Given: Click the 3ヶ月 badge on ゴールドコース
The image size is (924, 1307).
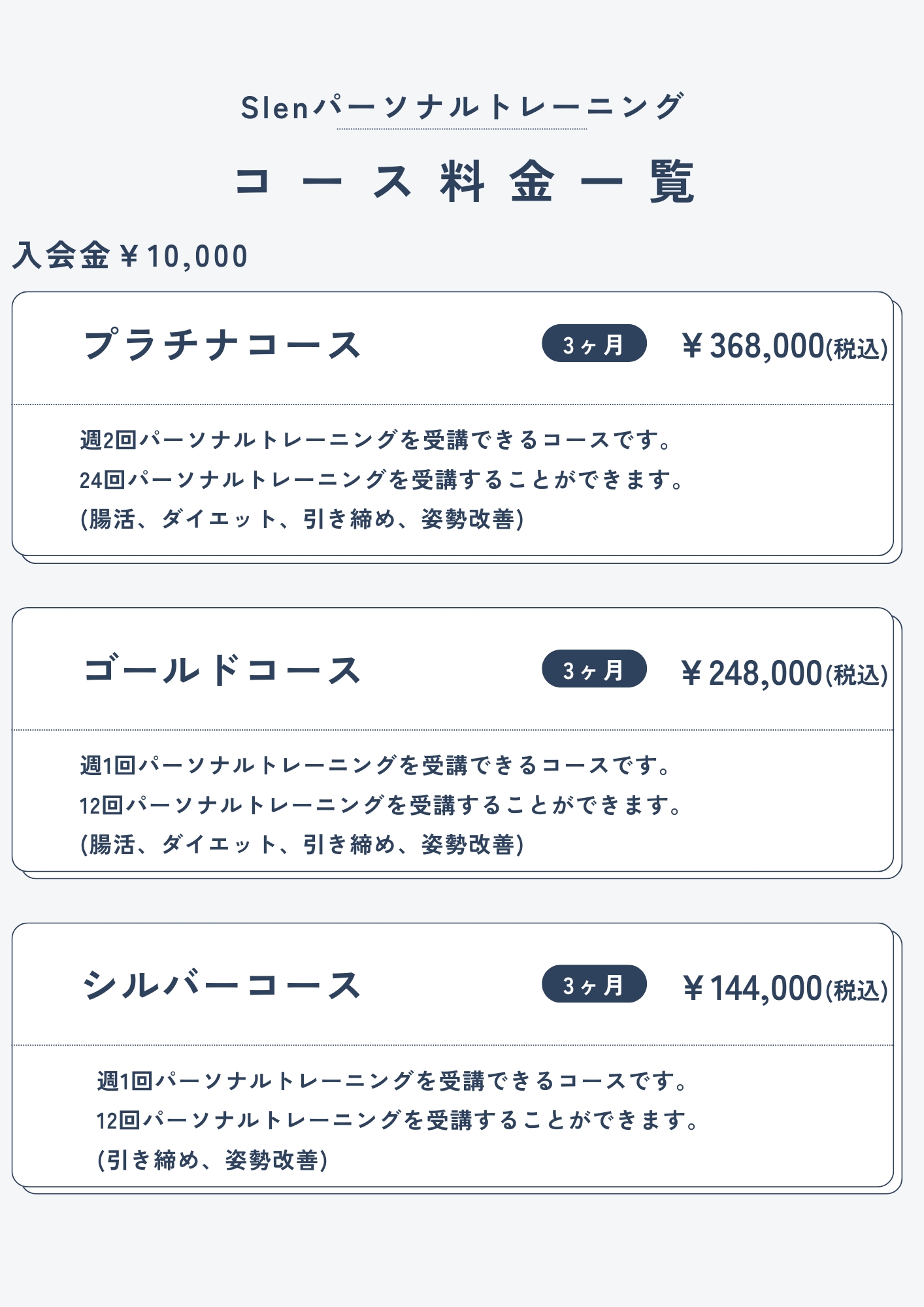Looking at the screenshot, I should click(593, 669).
